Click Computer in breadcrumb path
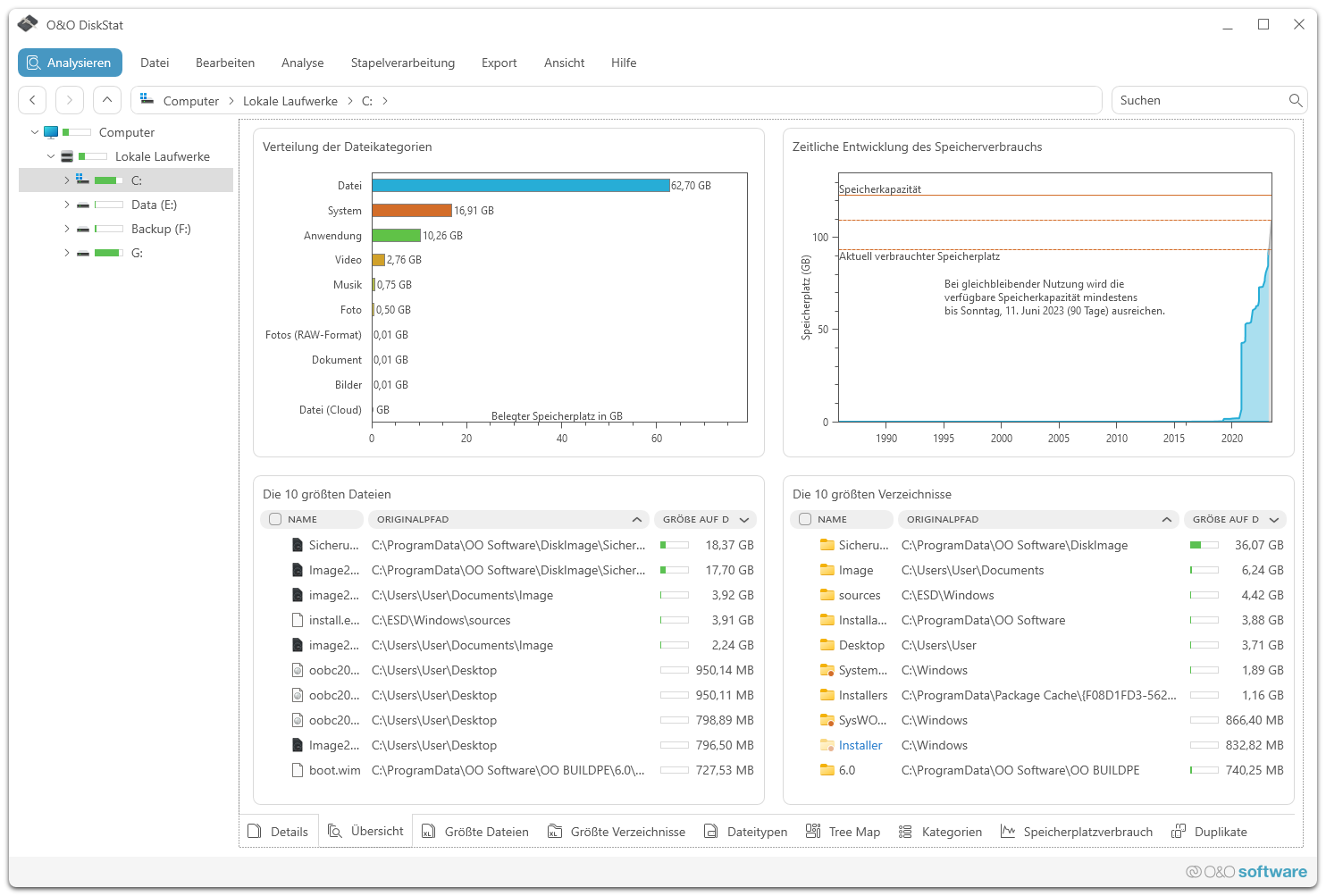1326x896 pixels. [x=191, y=101]
